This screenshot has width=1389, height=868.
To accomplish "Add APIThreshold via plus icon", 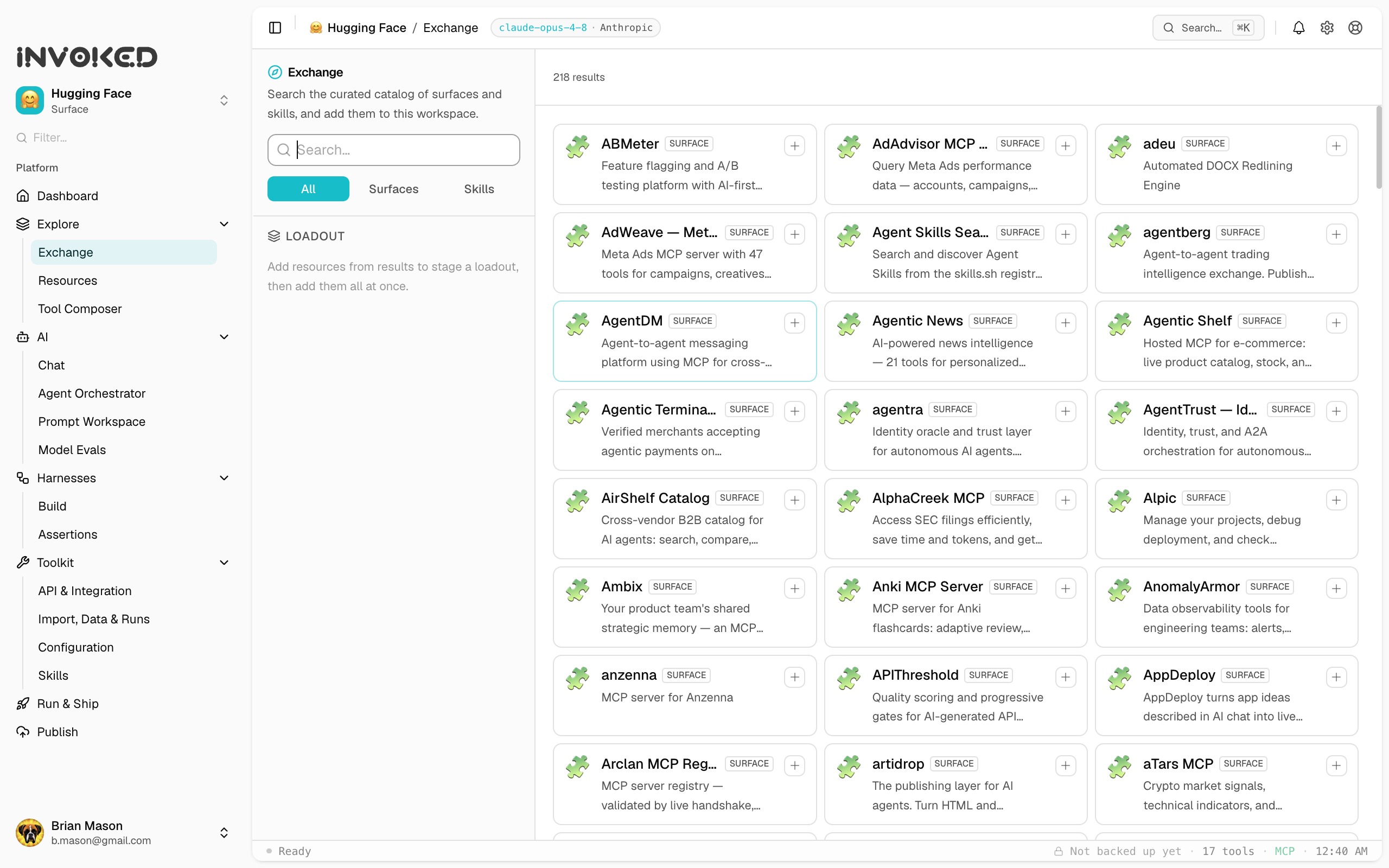I will click(1065, 677).
